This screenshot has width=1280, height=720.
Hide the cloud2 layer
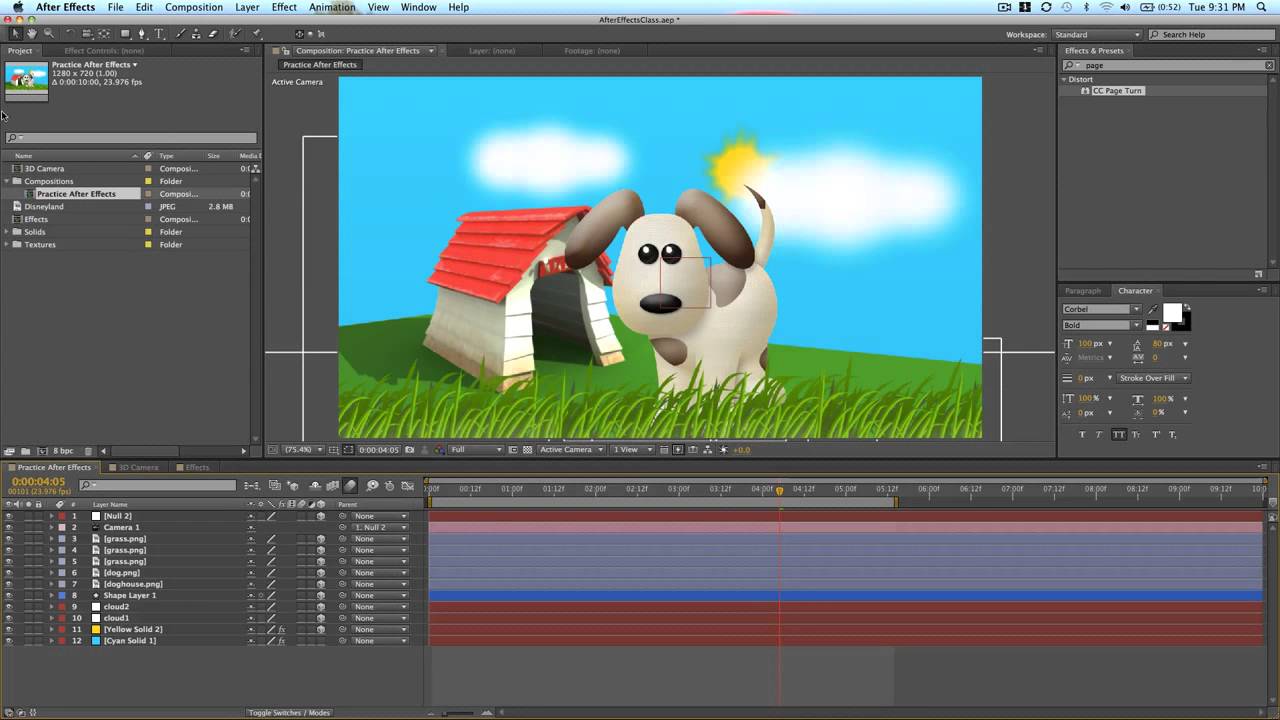pos(9,607)
